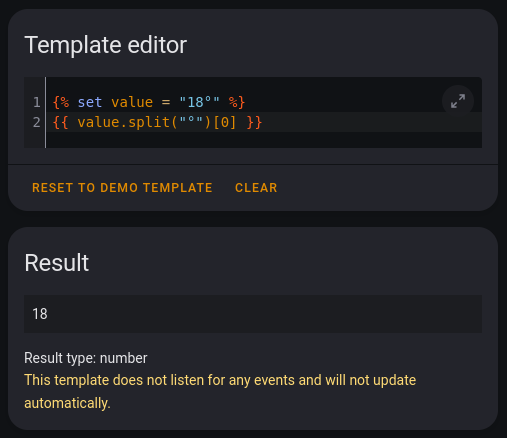Click on "split" in the template code
Image resolution: width=507 pixels, height=438 pixels.
click(149, 122)
